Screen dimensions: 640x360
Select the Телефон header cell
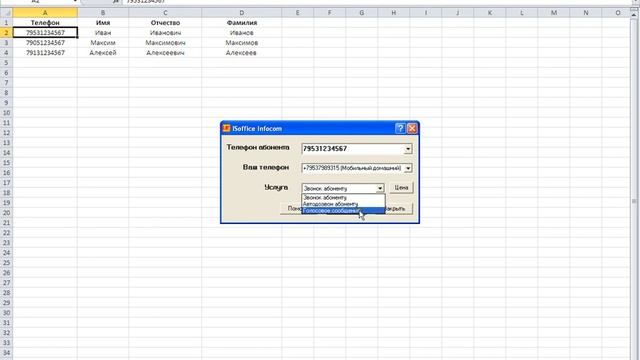[x=45, y=22]
